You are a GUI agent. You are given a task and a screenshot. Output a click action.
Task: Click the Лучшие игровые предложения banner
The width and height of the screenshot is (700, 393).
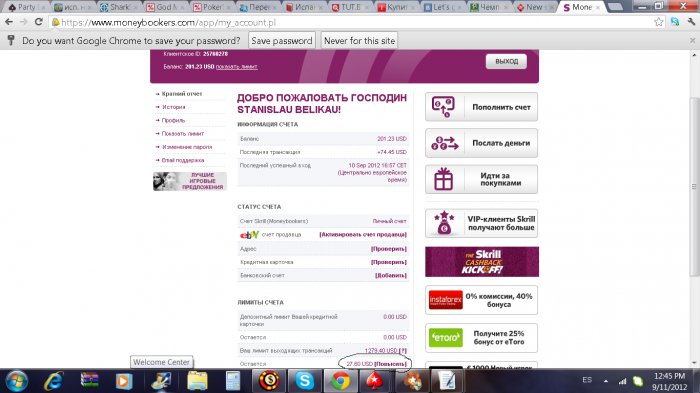(190, 181)
